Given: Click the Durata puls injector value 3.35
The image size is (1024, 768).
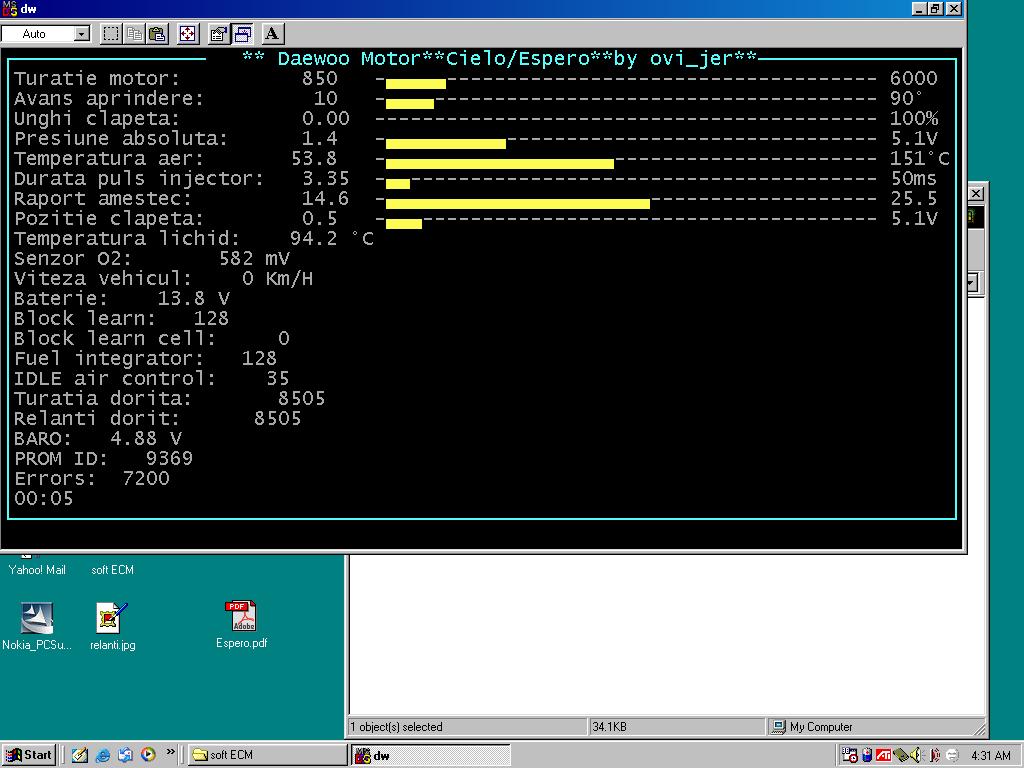Looking at the screenshot, I should (x=325, y=178).
